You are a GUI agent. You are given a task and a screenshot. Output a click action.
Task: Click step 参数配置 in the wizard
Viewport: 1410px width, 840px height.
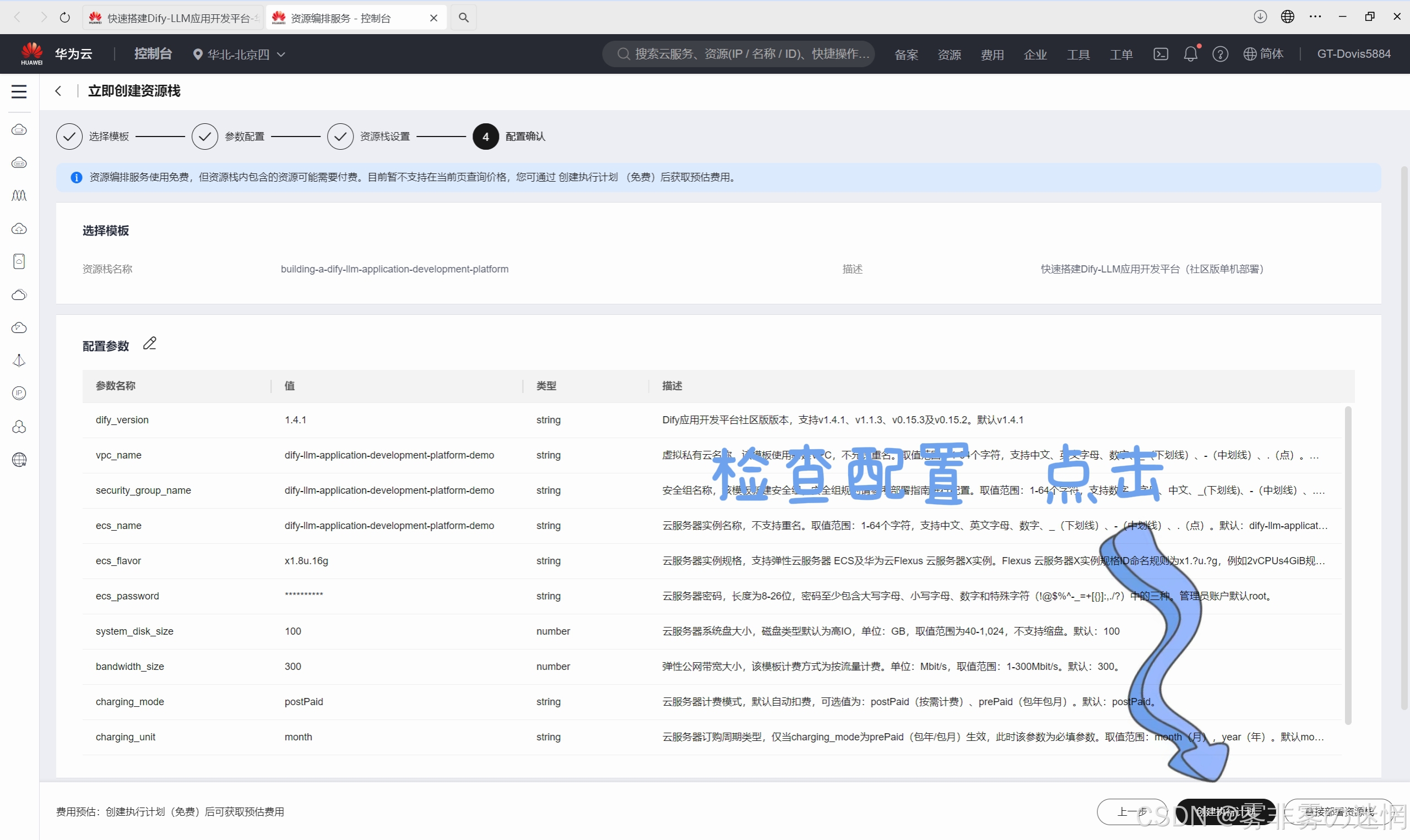244,137
